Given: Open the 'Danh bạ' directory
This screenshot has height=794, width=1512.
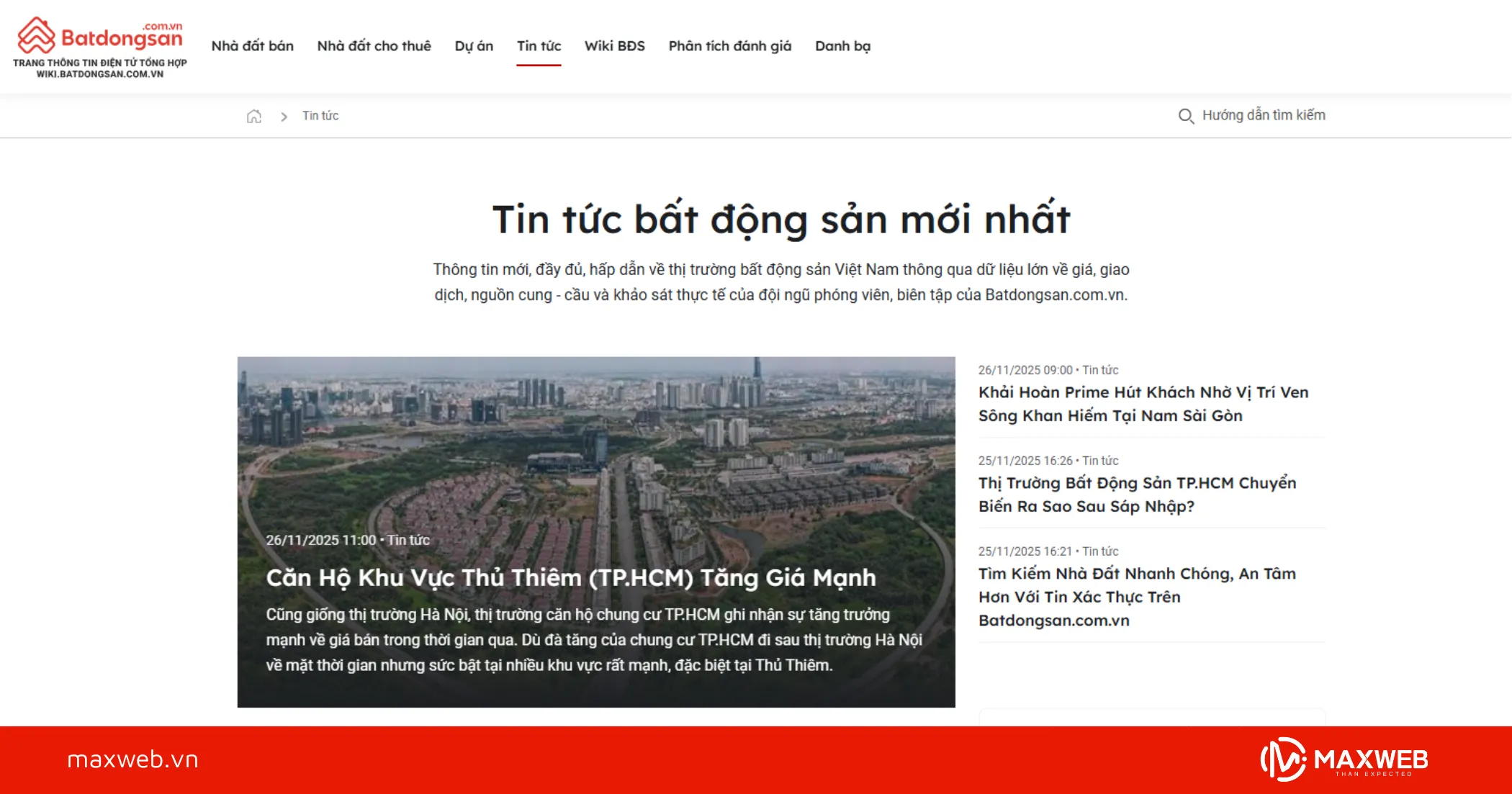Looking at the screenshot, I should 842,45.
